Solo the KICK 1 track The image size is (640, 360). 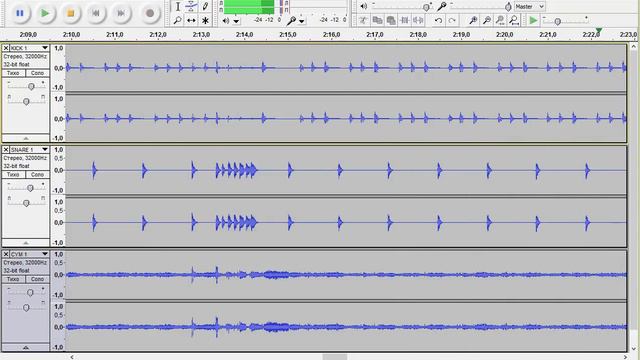[37, 73]
